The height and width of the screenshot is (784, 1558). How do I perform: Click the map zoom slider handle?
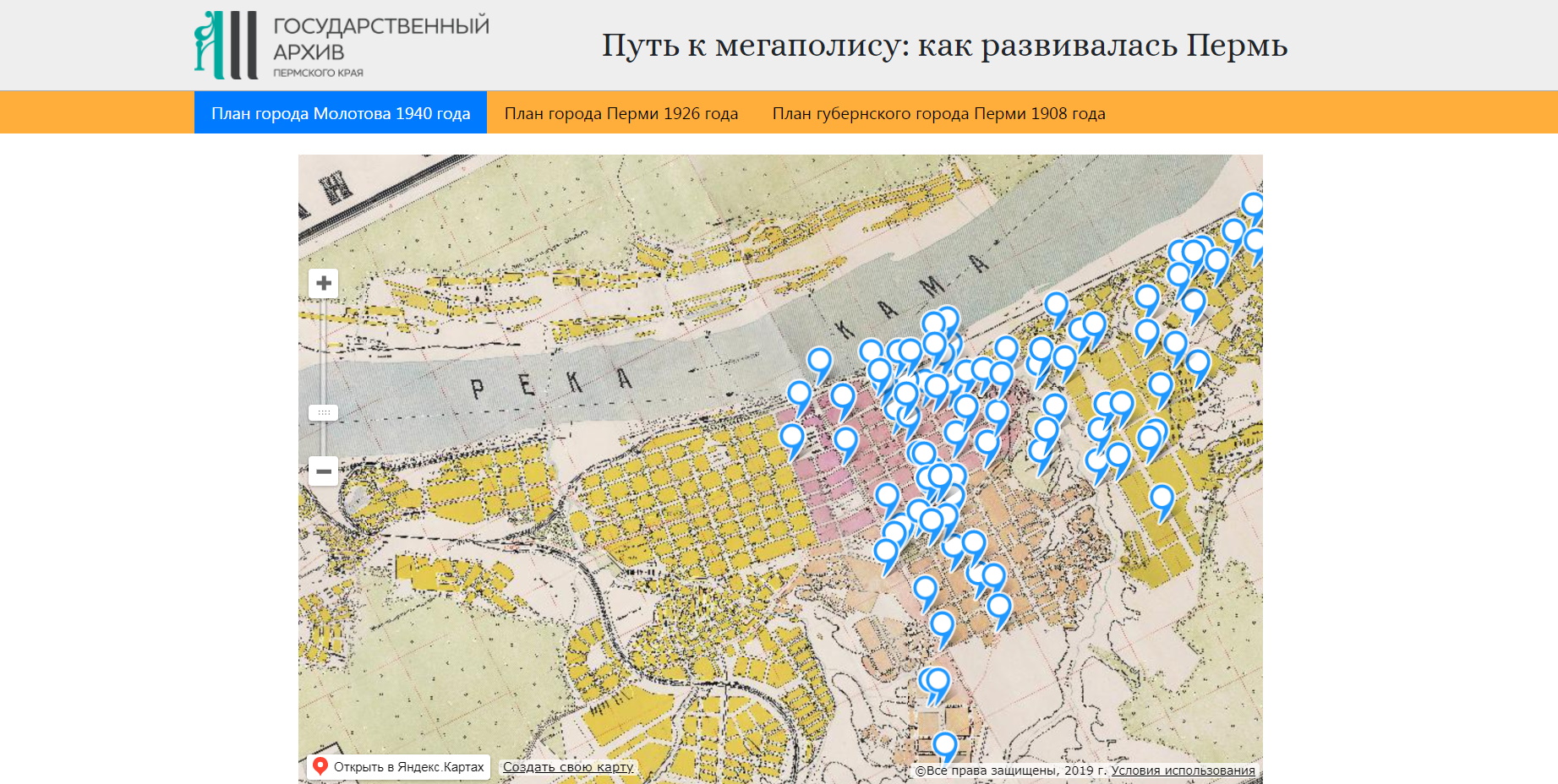pos(323,412)
